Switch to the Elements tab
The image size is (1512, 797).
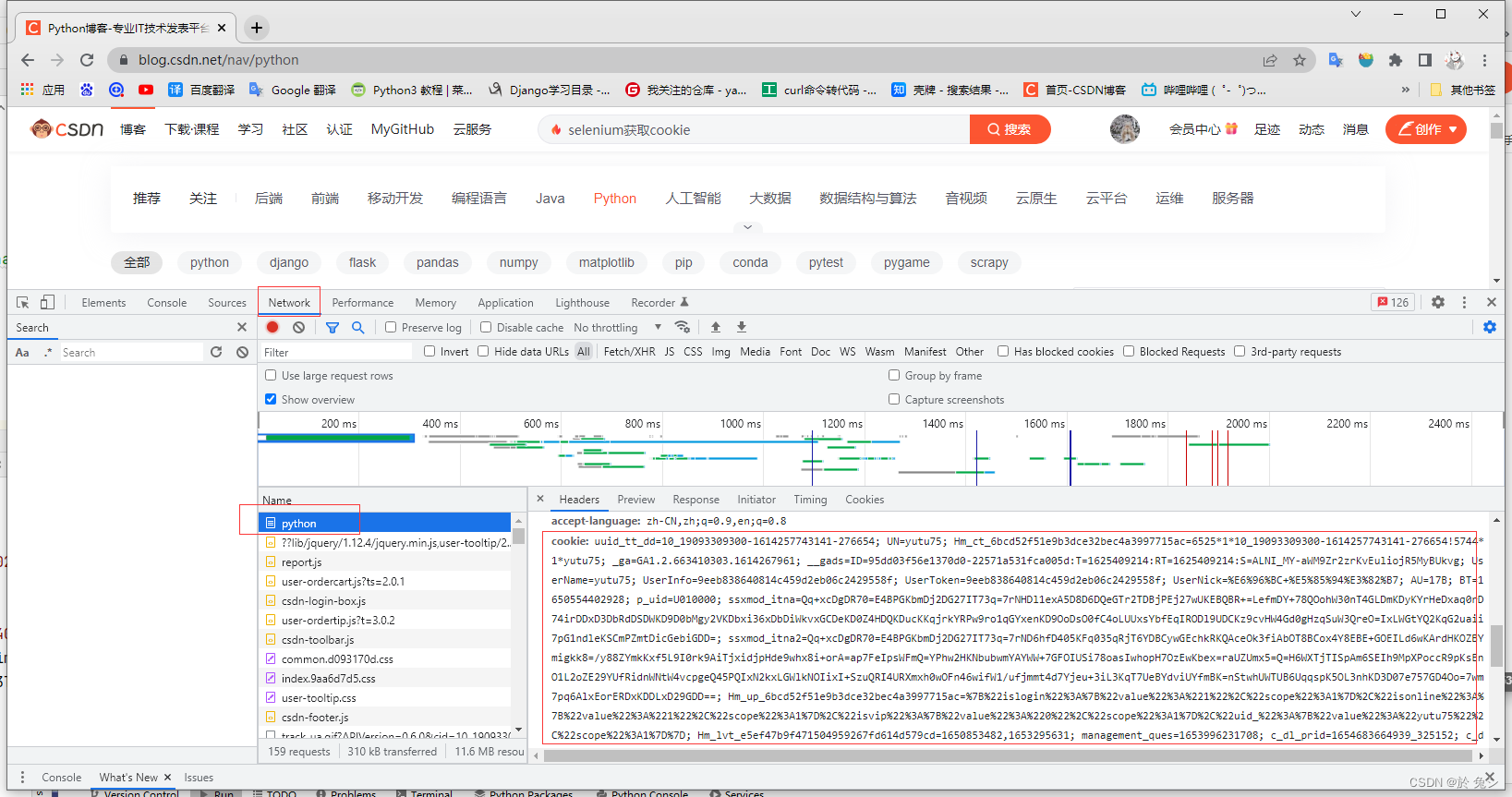[x=103, y=302]
